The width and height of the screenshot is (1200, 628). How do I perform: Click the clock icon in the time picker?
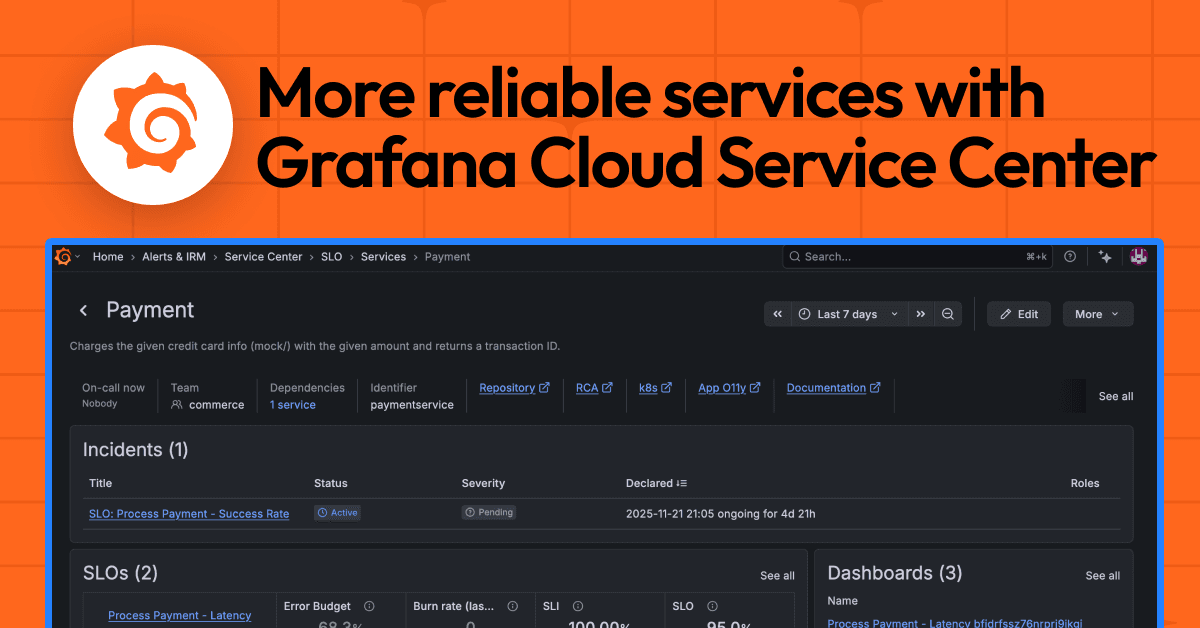(804, 313)
